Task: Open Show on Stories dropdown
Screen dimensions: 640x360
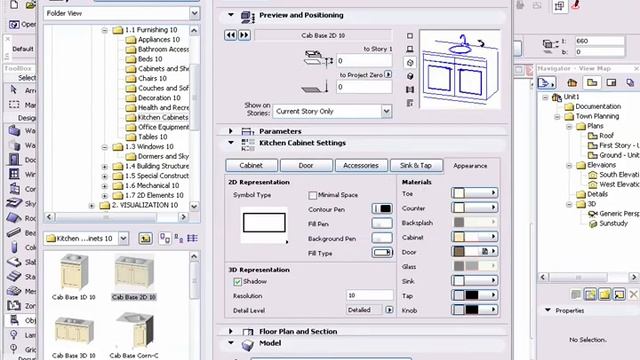Action: pos(386,111)
